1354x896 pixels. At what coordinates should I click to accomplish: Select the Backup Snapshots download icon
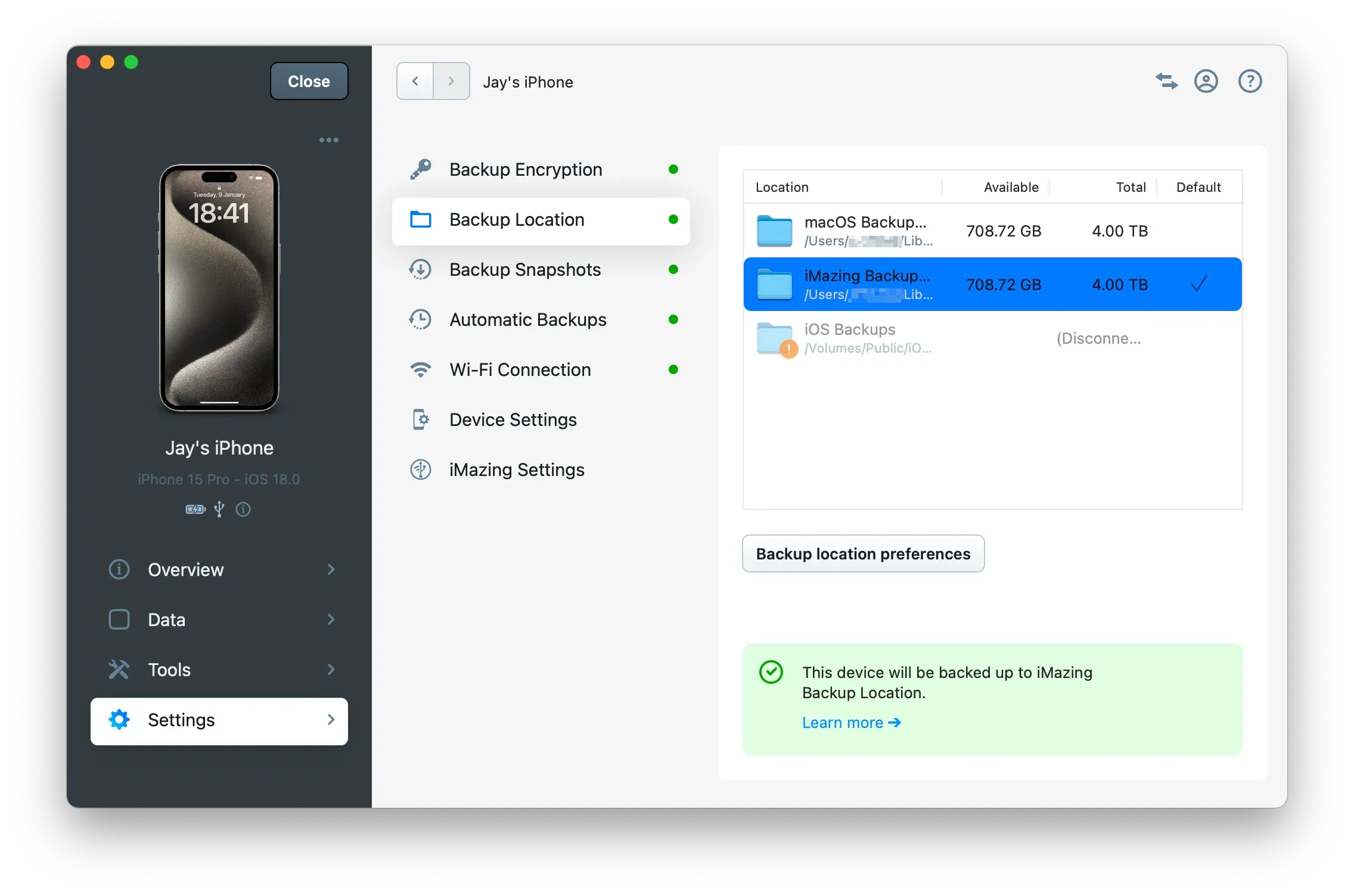tap(421, 269)
